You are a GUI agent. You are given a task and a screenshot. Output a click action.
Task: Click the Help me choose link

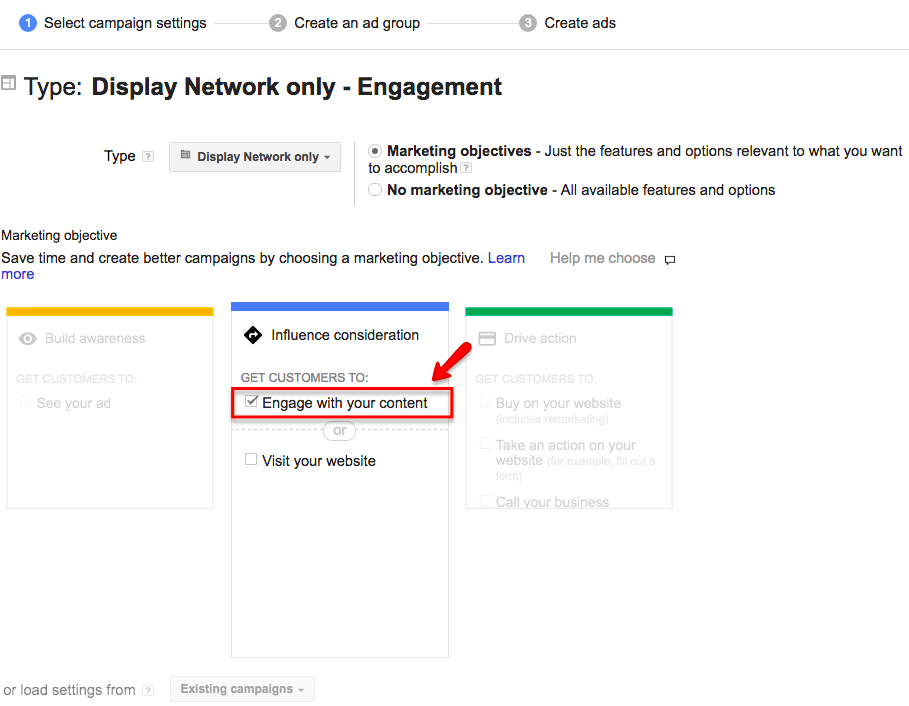[x=602, y=258]
